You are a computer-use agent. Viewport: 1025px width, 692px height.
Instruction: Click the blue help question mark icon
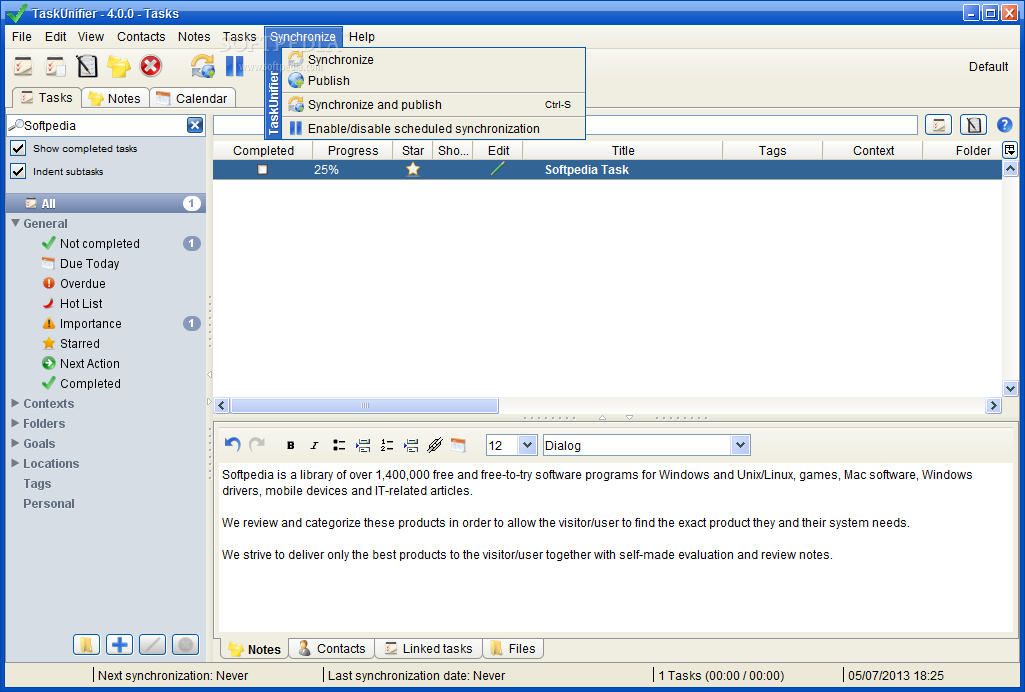(x=1004, y=125)
